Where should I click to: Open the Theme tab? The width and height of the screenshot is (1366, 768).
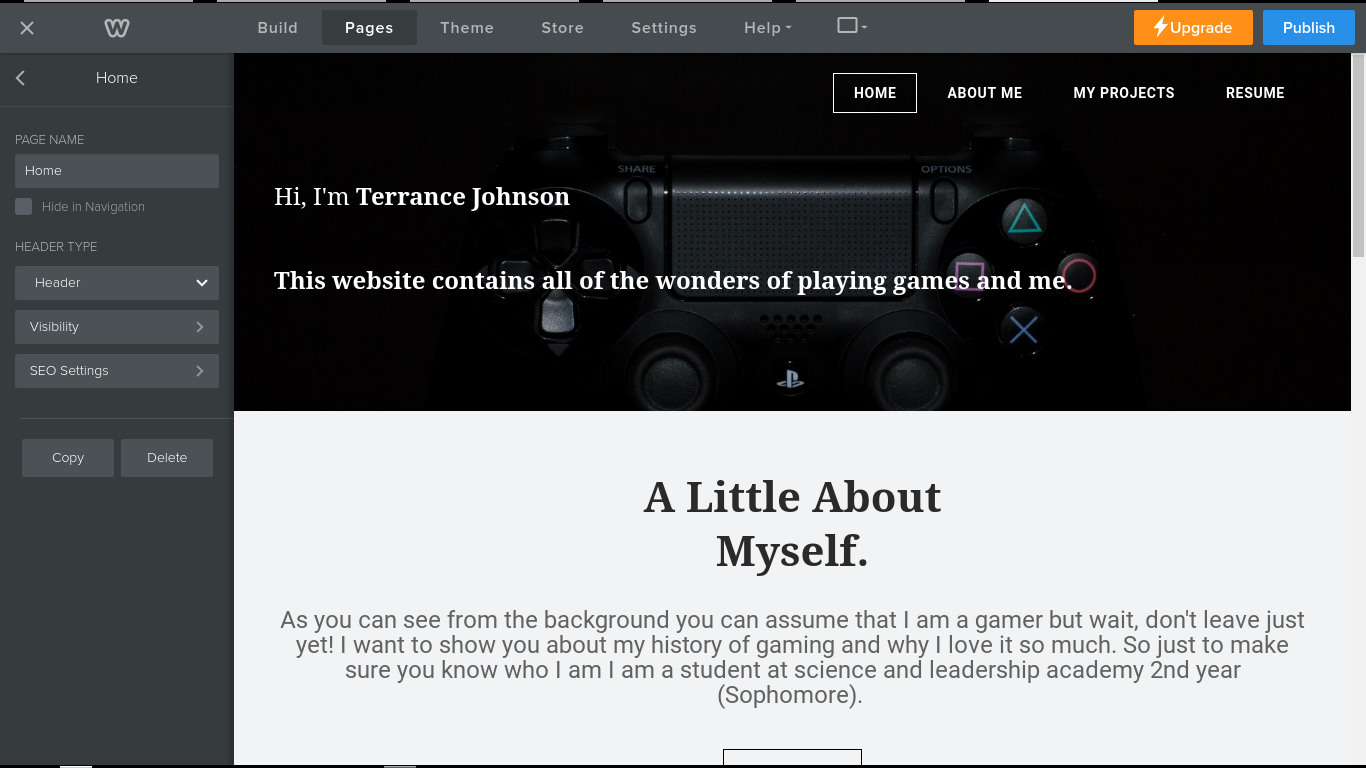click(467, 28)
